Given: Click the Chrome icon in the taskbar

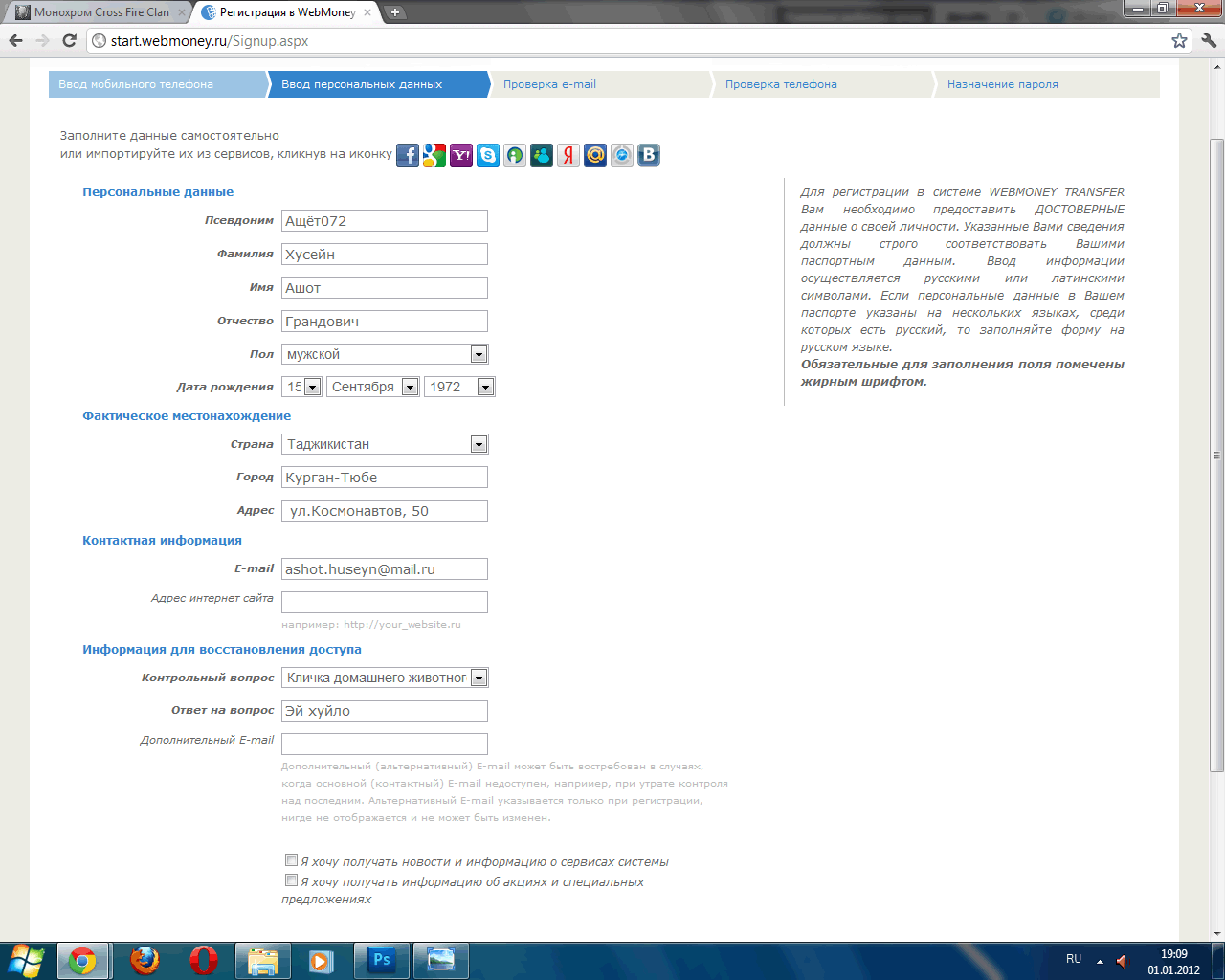Looking at the screenshot, I should (82, 961).
